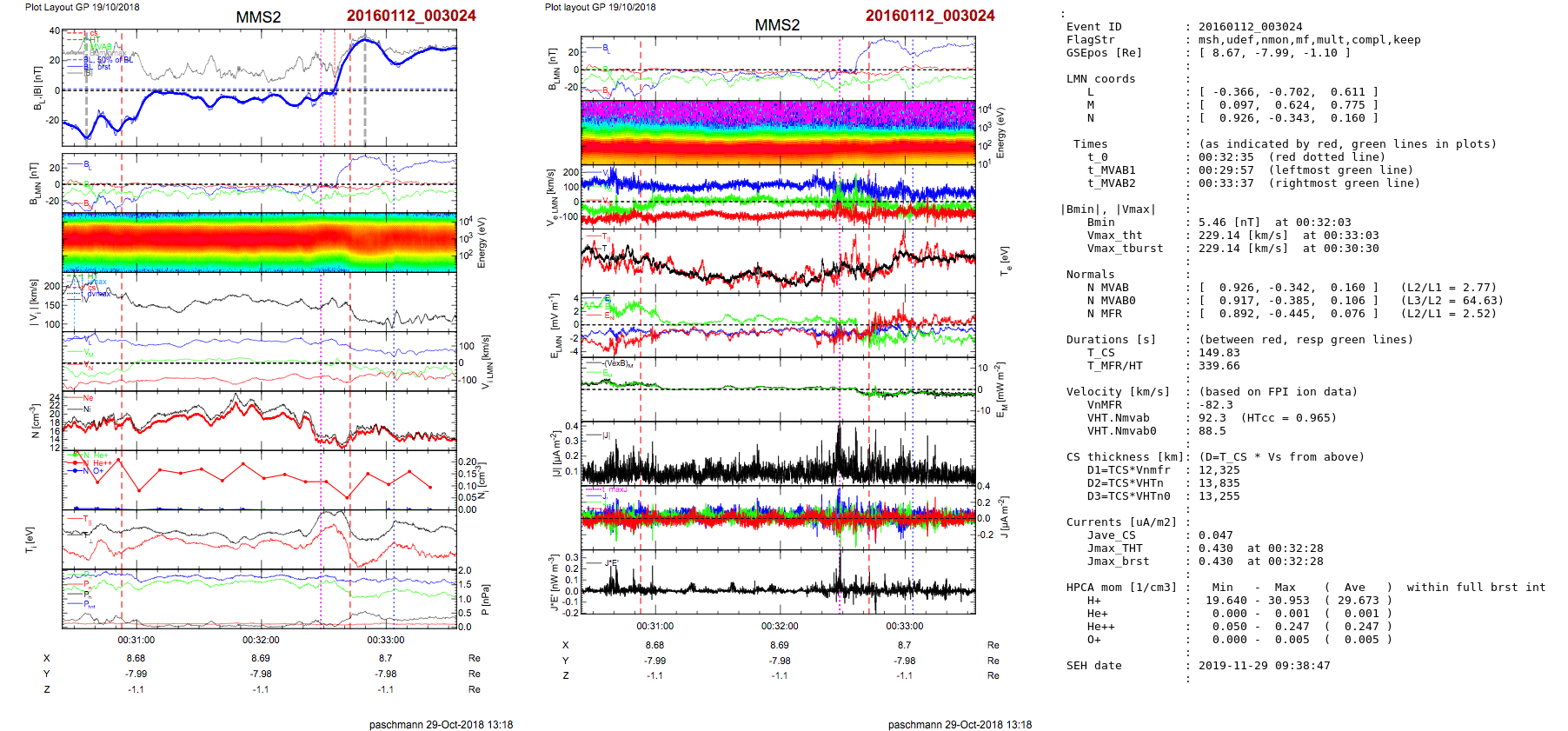The height and width of the screenshot is (731, 1568).
Task: Click the Plot Layout GP label above the left plot
Action: coord(82,7)
